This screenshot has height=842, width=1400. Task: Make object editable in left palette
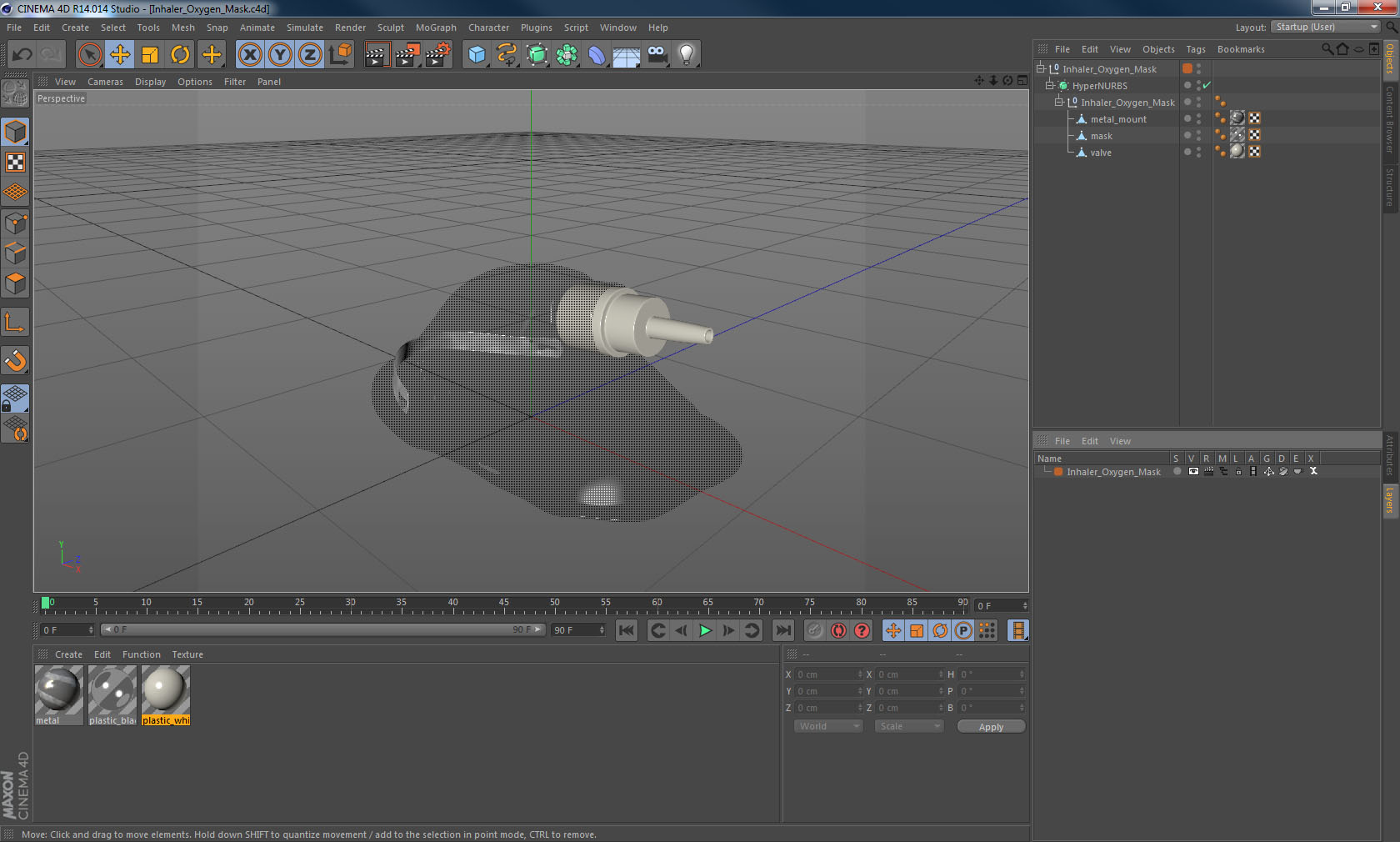tap(15, 93)
